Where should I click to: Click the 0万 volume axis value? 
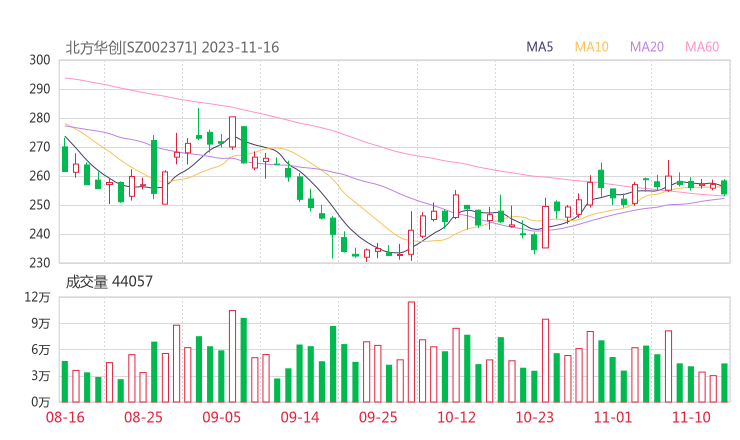[41, 402]
